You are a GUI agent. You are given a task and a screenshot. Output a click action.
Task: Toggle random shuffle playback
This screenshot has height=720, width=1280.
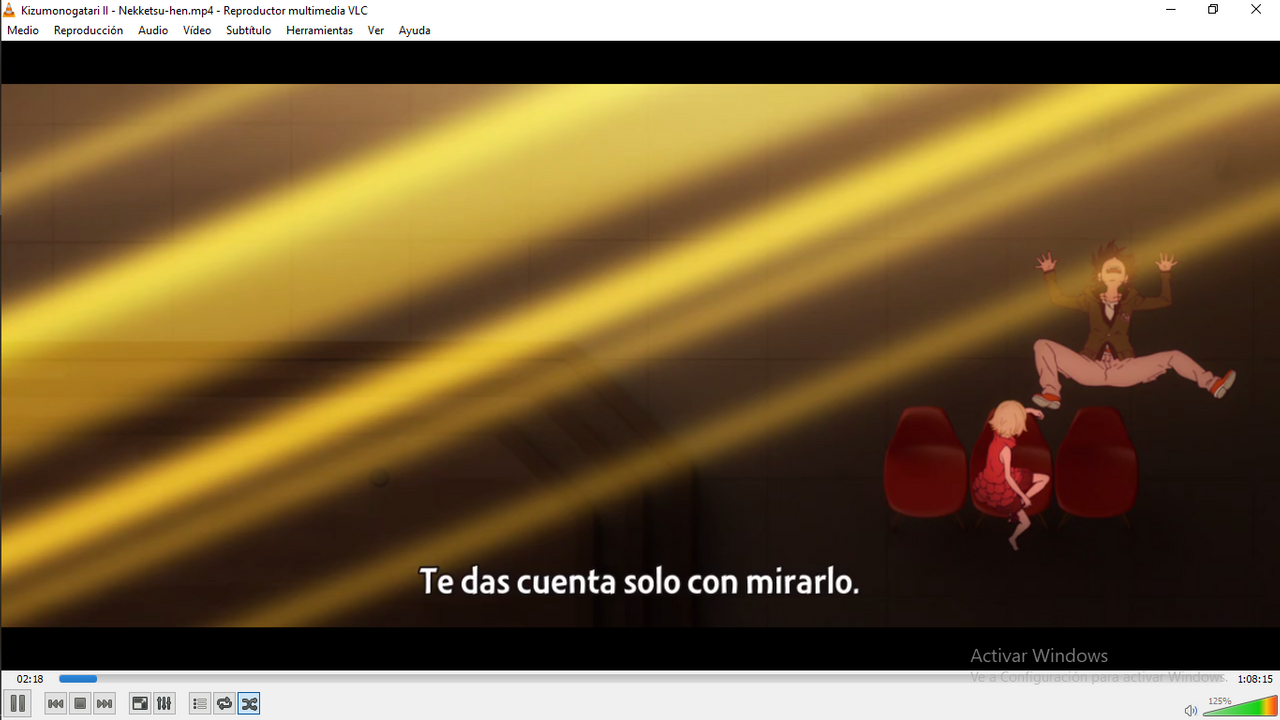point(249,704)
